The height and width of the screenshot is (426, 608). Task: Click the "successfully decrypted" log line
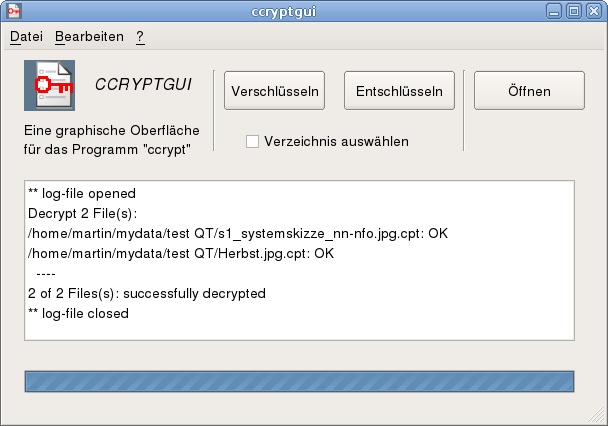pos(147,293)
